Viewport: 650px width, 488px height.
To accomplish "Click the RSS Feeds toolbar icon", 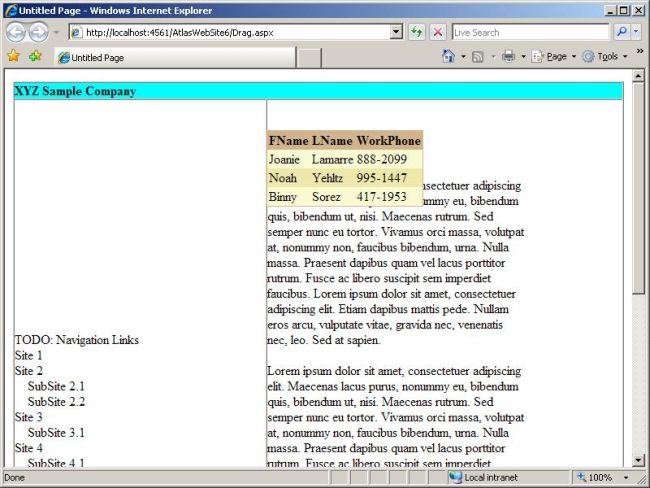I will [x=478, y=56].
